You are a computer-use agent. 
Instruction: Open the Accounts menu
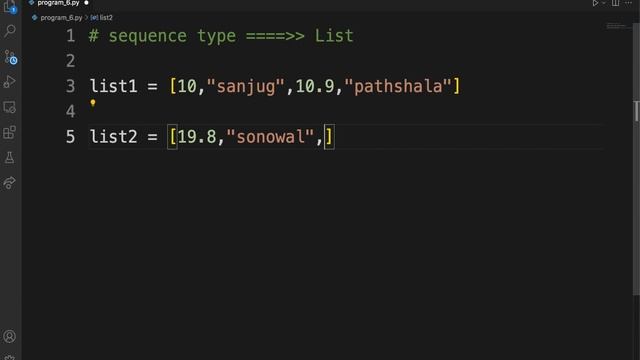9,336
